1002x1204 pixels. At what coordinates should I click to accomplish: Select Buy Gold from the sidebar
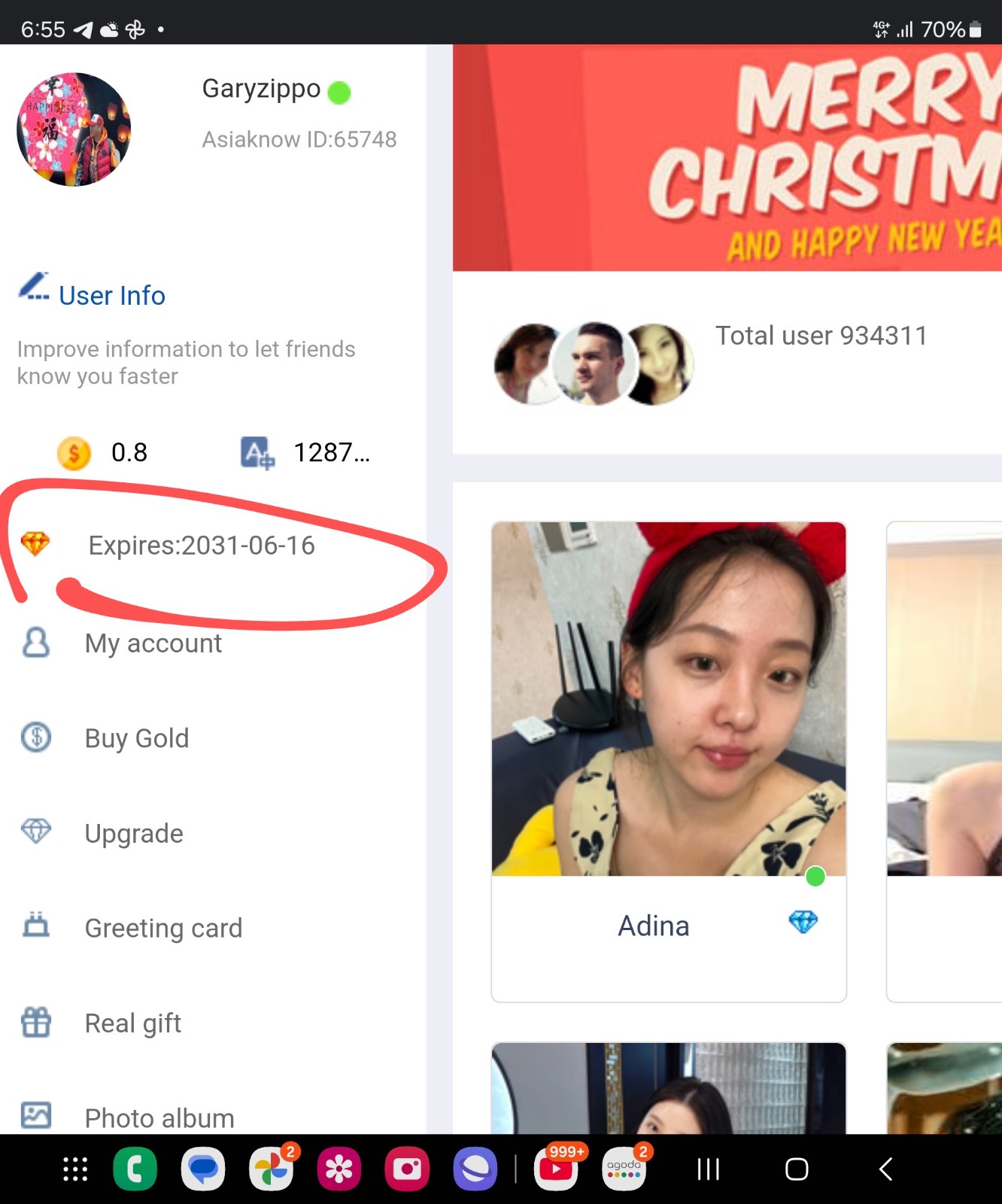[x=136, y=738]
